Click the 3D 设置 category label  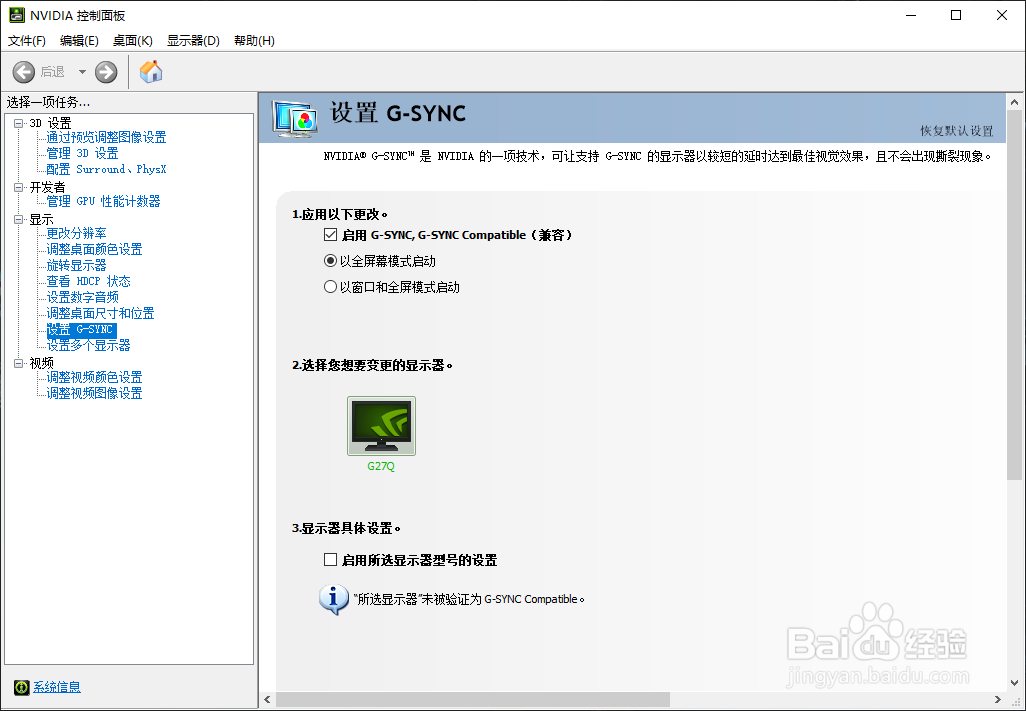point(50,123)
